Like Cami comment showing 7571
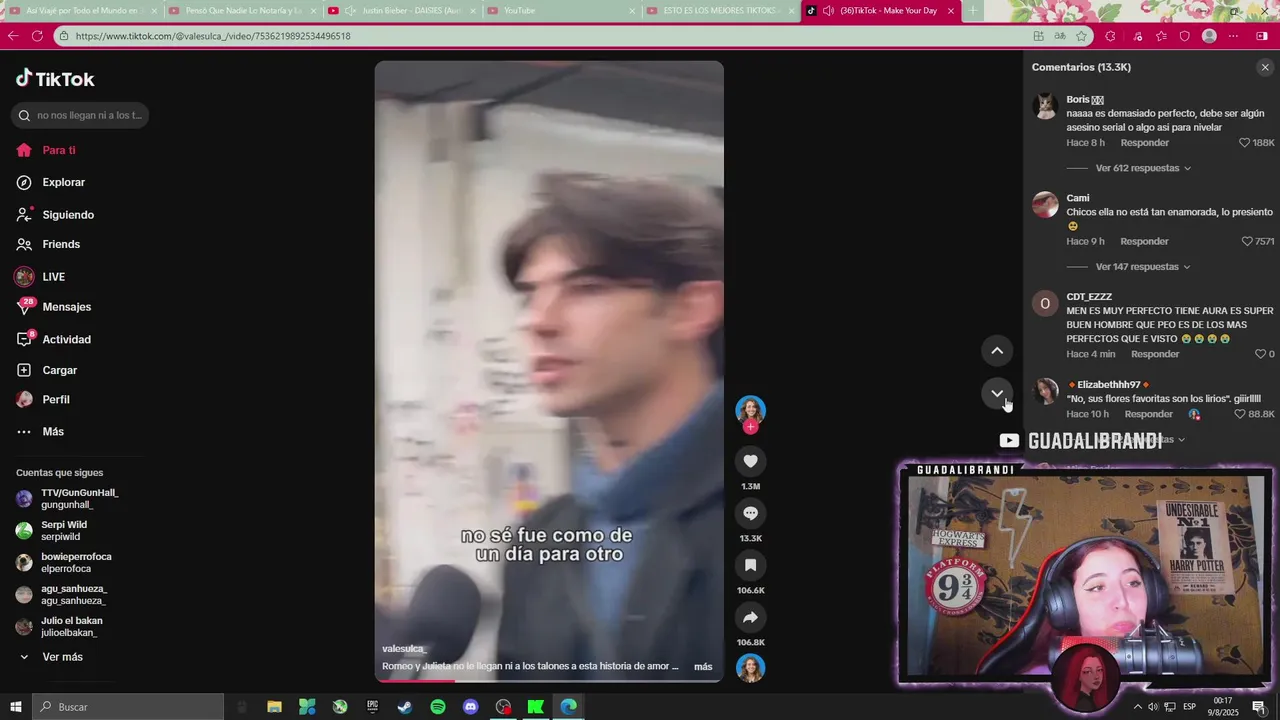Screen dimensions: 1280x720 coord(1247,242)
